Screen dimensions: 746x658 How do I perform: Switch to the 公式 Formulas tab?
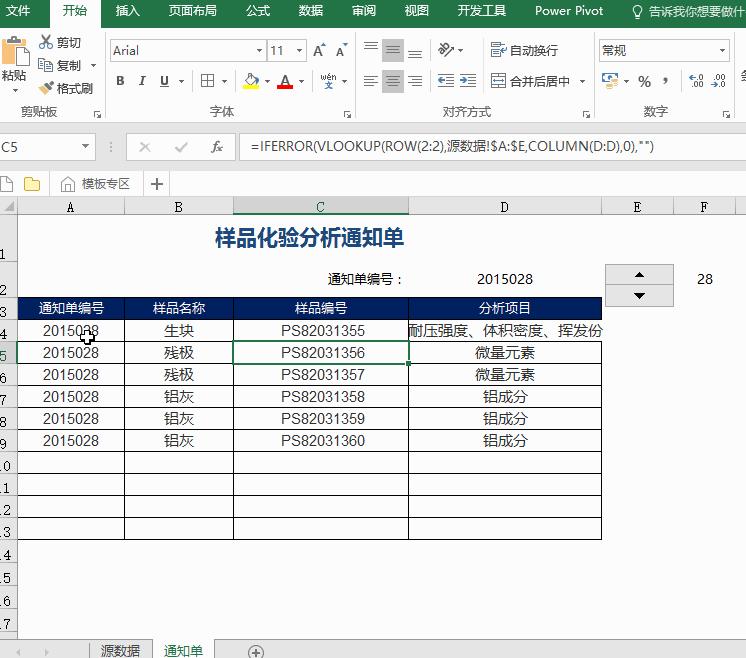pyautogui.click(x=258, y=10)
